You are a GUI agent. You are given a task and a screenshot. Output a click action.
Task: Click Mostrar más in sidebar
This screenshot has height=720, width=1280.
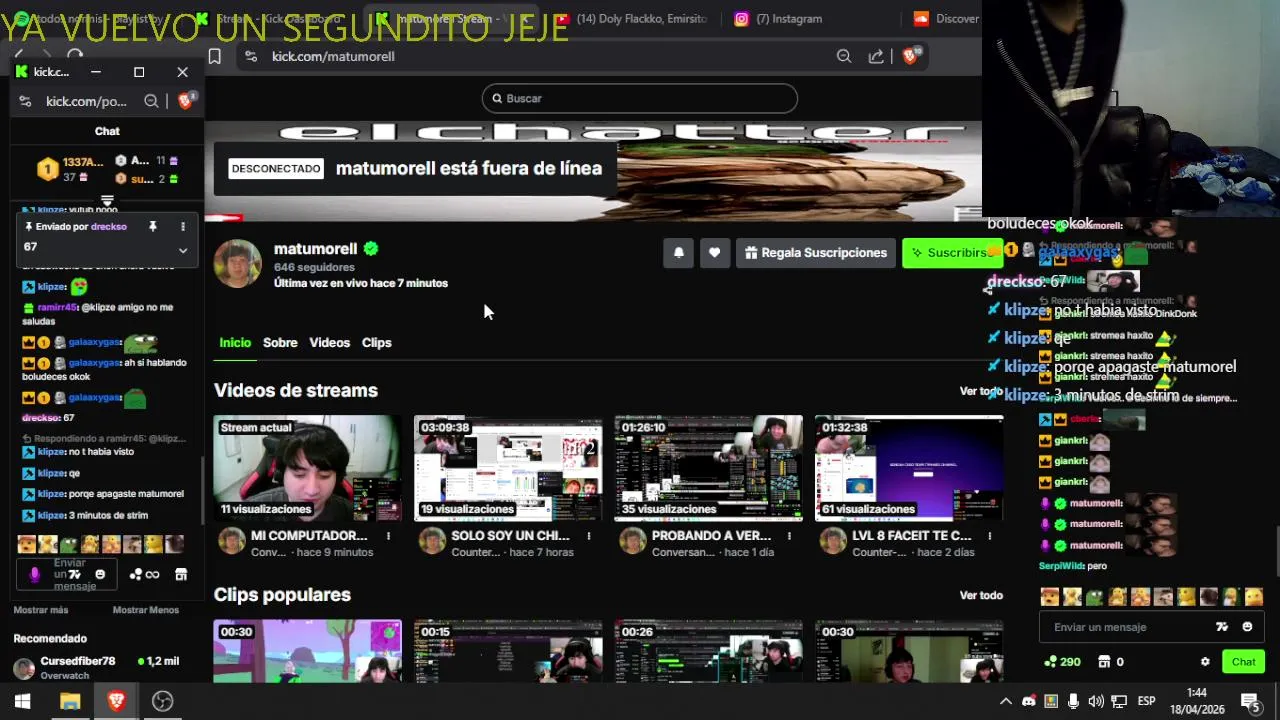[x=41, y=610]
